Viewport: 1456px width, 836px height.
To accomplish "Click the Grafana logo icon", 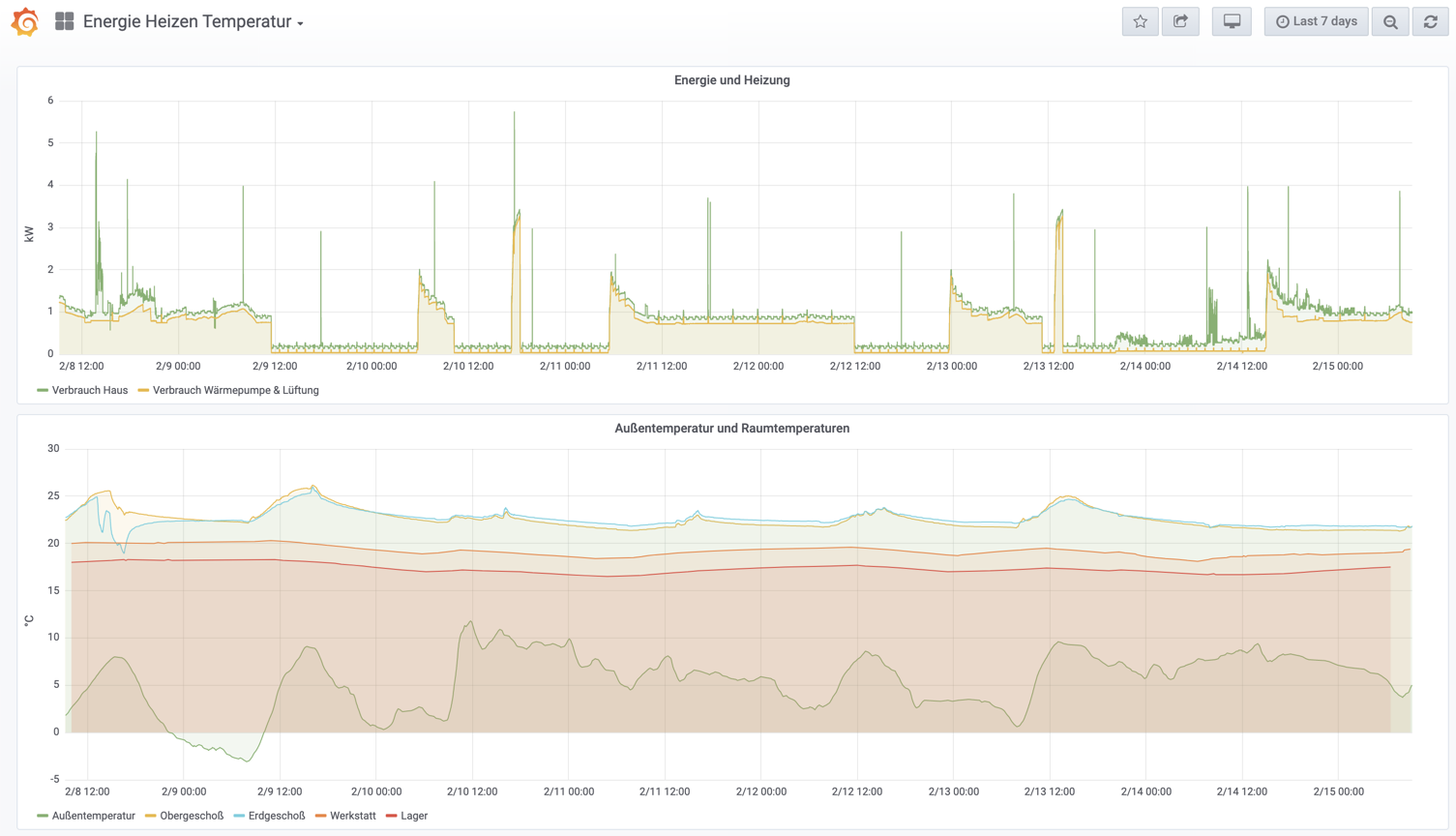I will pyautogui.click(x=25, y=21).
